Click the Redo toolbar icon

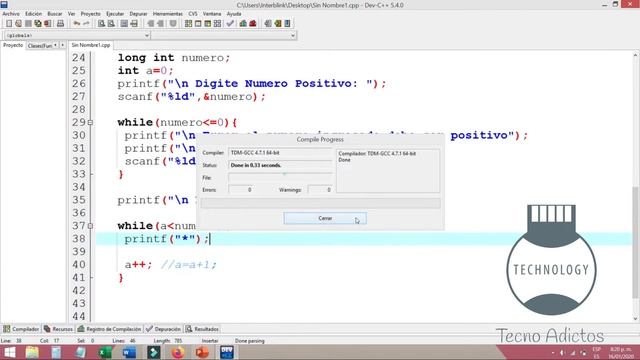86,24
